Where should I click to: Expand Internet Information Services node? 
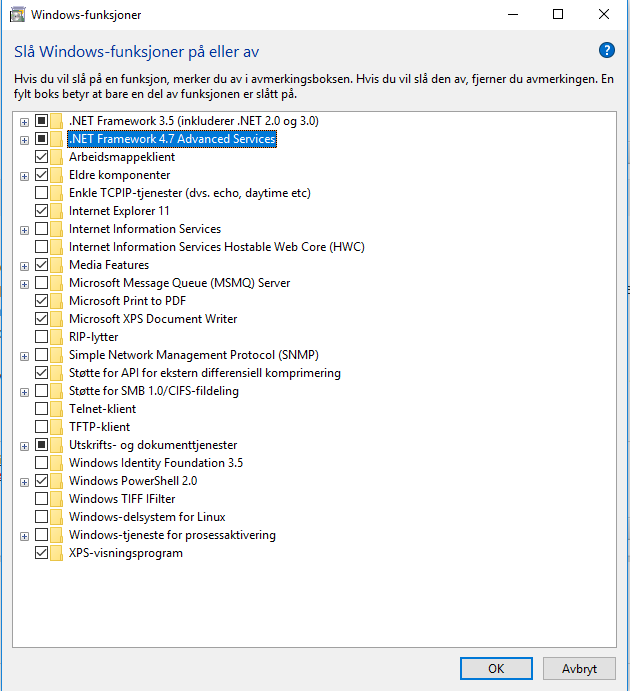click(x=25, y=230)
